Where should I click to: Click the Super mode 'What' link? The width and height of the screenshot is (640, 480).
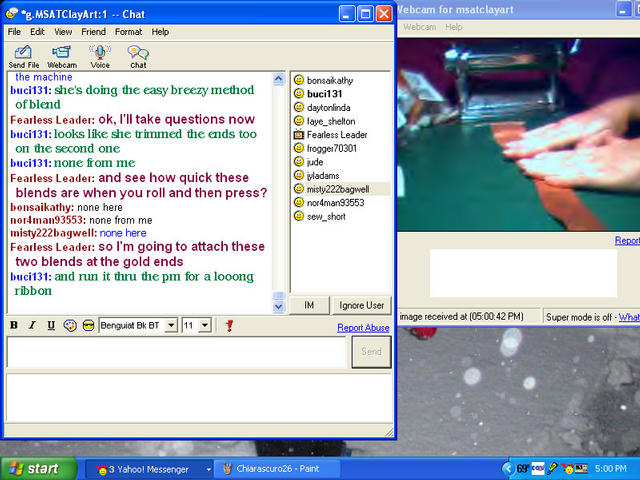pos(629,317)
